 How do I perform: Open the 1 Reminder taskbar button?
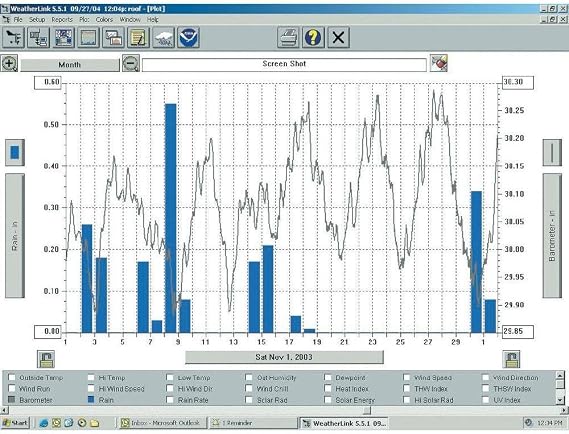[253, 423]
